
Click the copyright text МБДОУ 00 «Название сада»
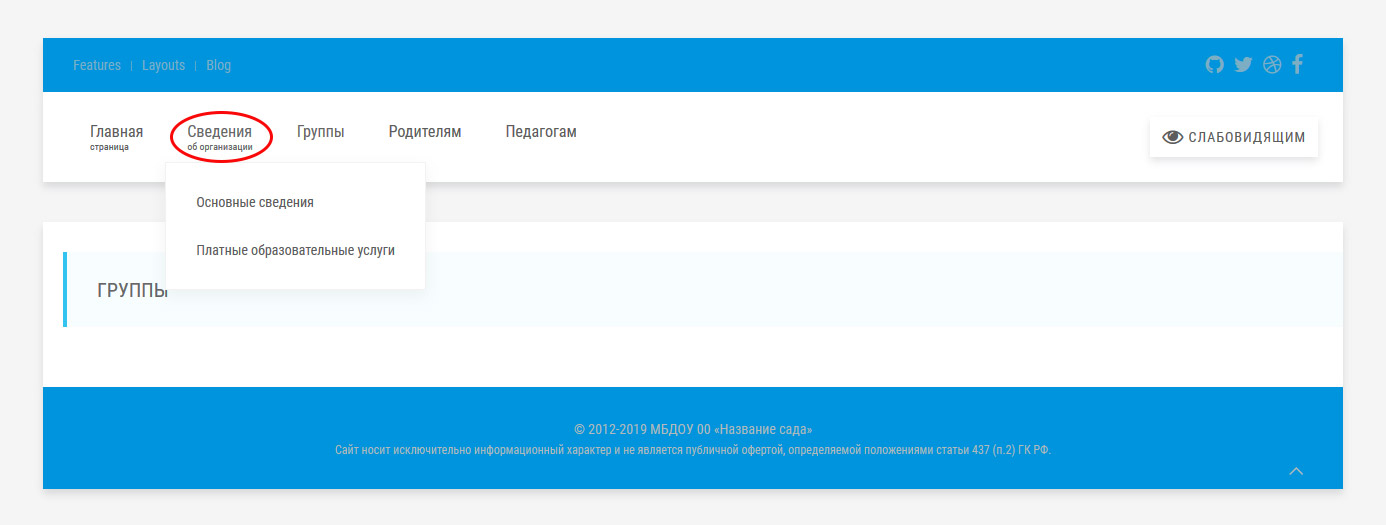click(693, 429)
